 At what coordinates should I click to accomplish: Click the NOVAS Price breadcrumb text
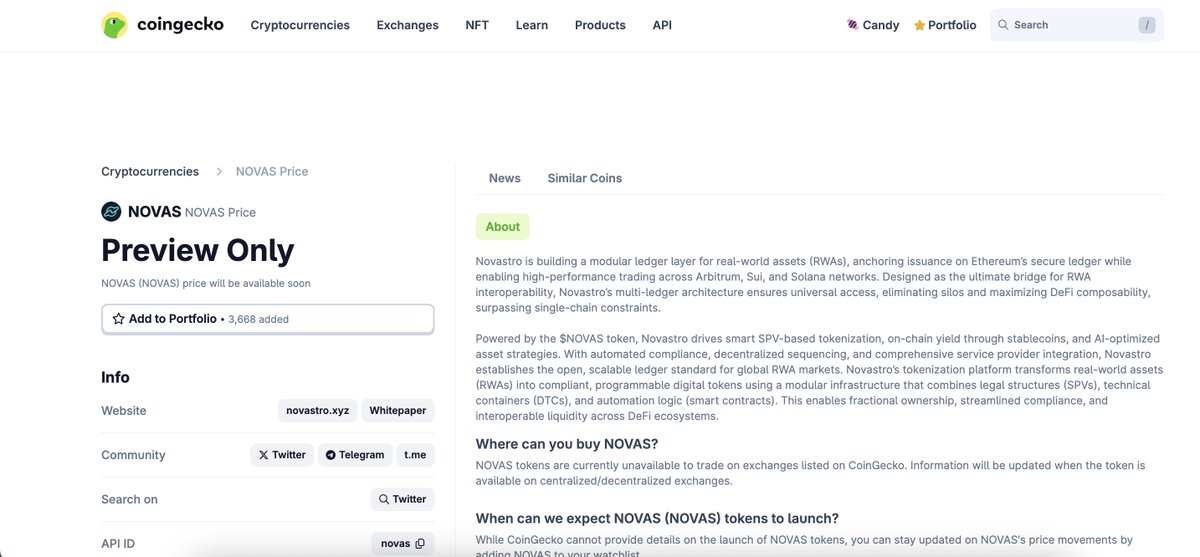(x=272, y=172)
